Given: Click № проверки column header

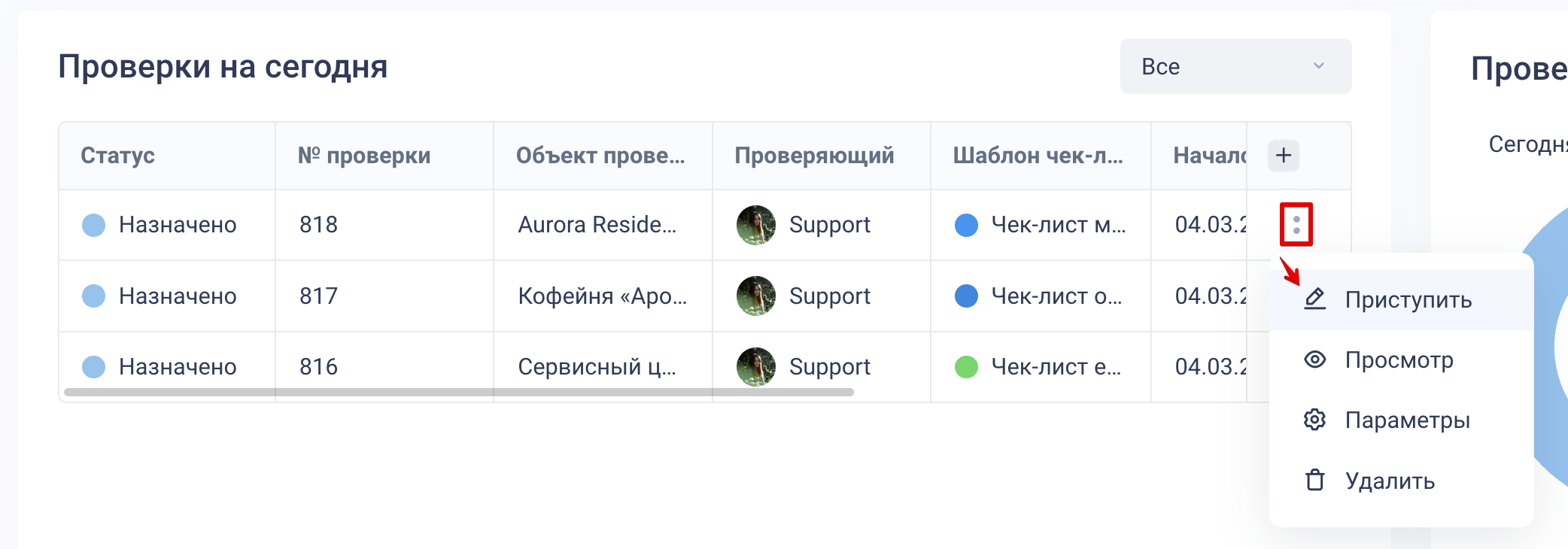Looking at the screenshot, I should point(364,156).
